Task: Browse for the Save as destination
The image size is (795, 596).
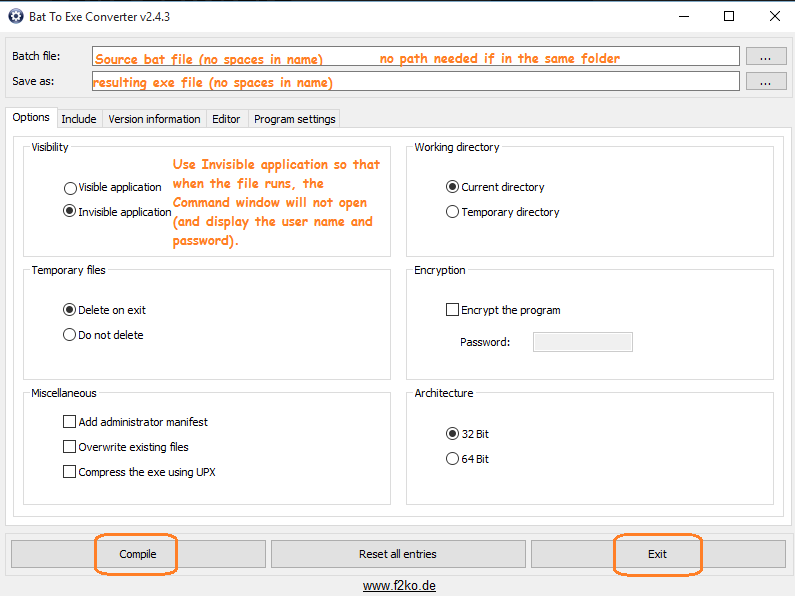Action: coord(765,82)
